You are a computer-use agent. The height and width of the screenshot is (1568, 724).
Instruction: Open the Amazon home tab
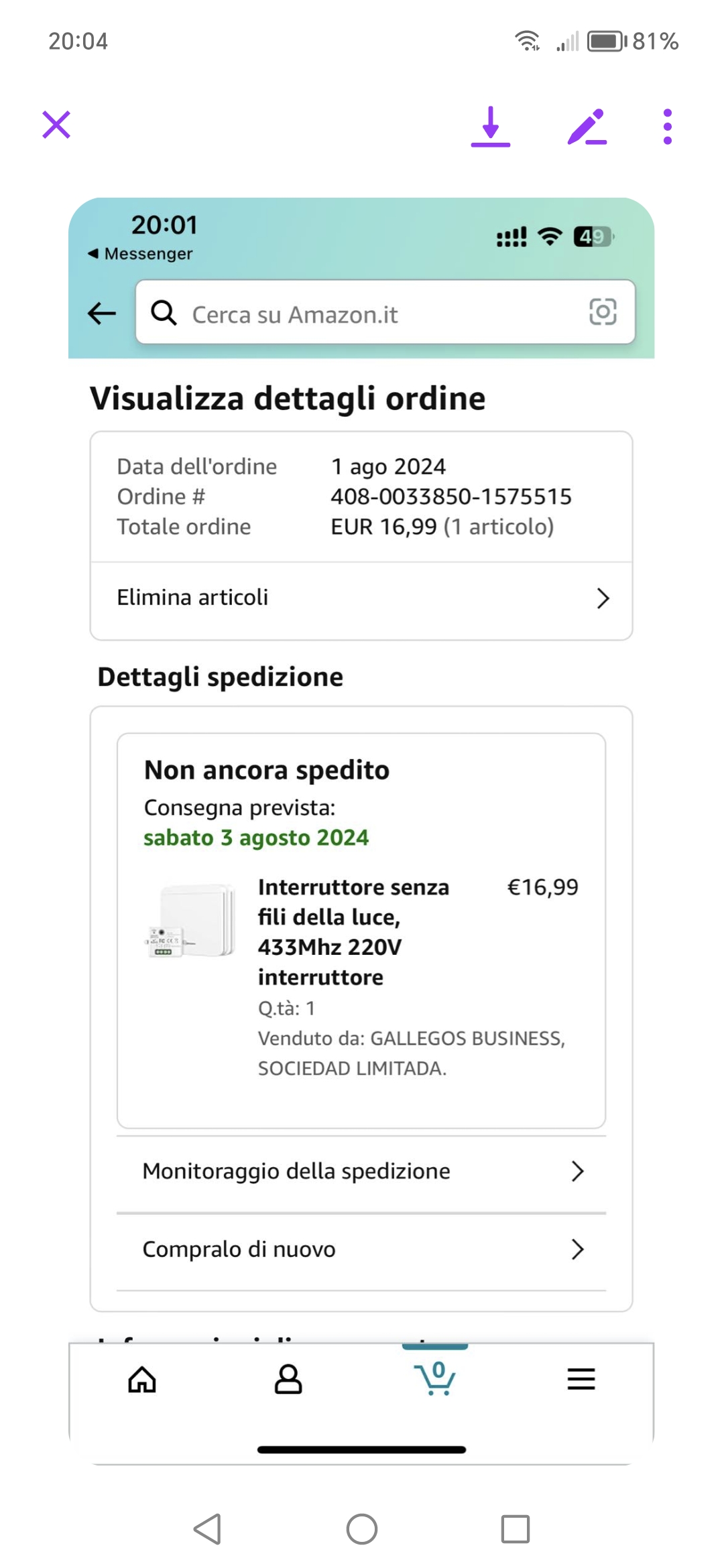pos(142,1380)
